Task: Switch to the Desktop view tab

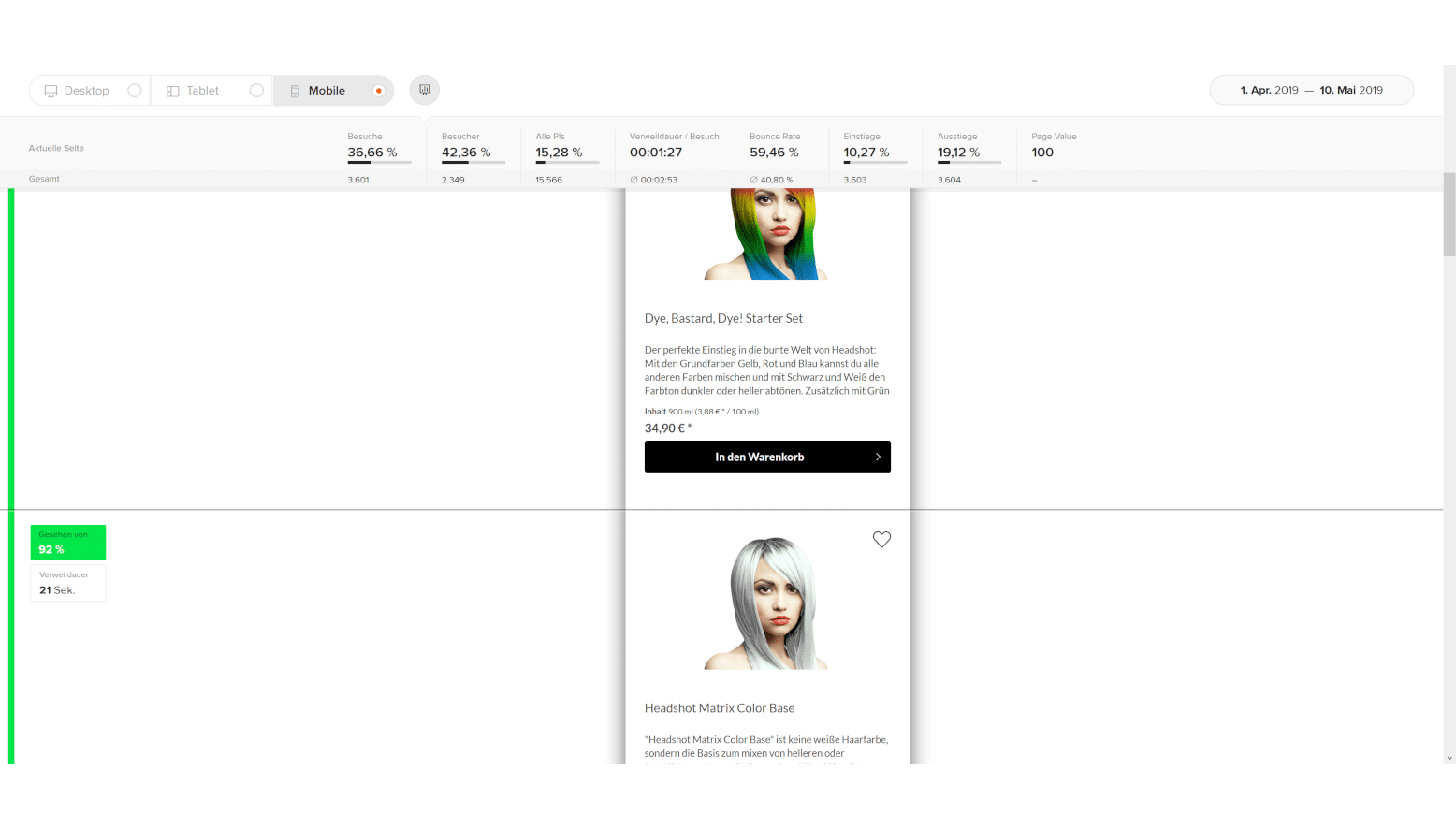Action: (x=90, y=91)
